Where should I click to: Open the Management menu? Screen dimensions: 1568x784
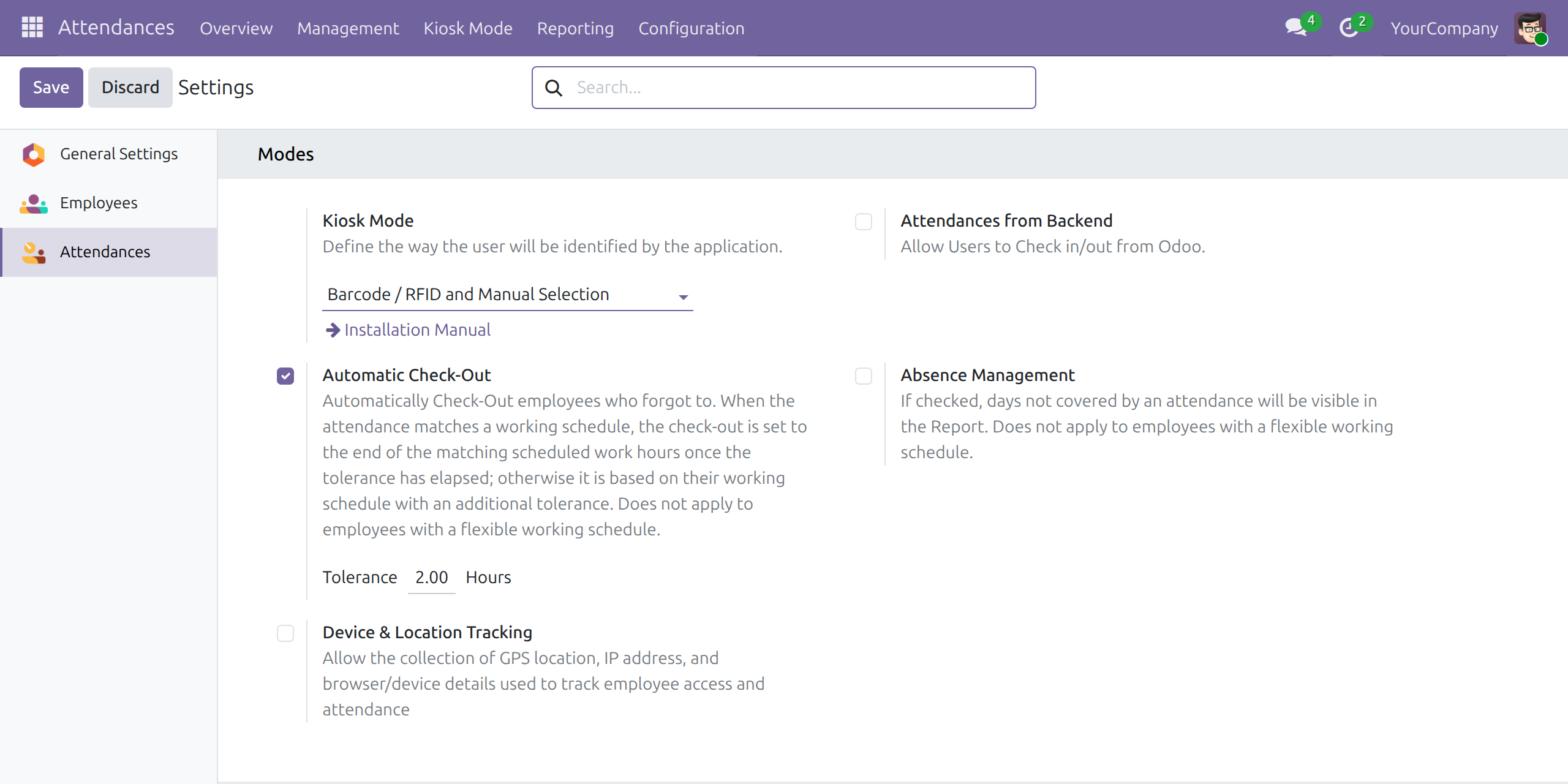(348, 28)
